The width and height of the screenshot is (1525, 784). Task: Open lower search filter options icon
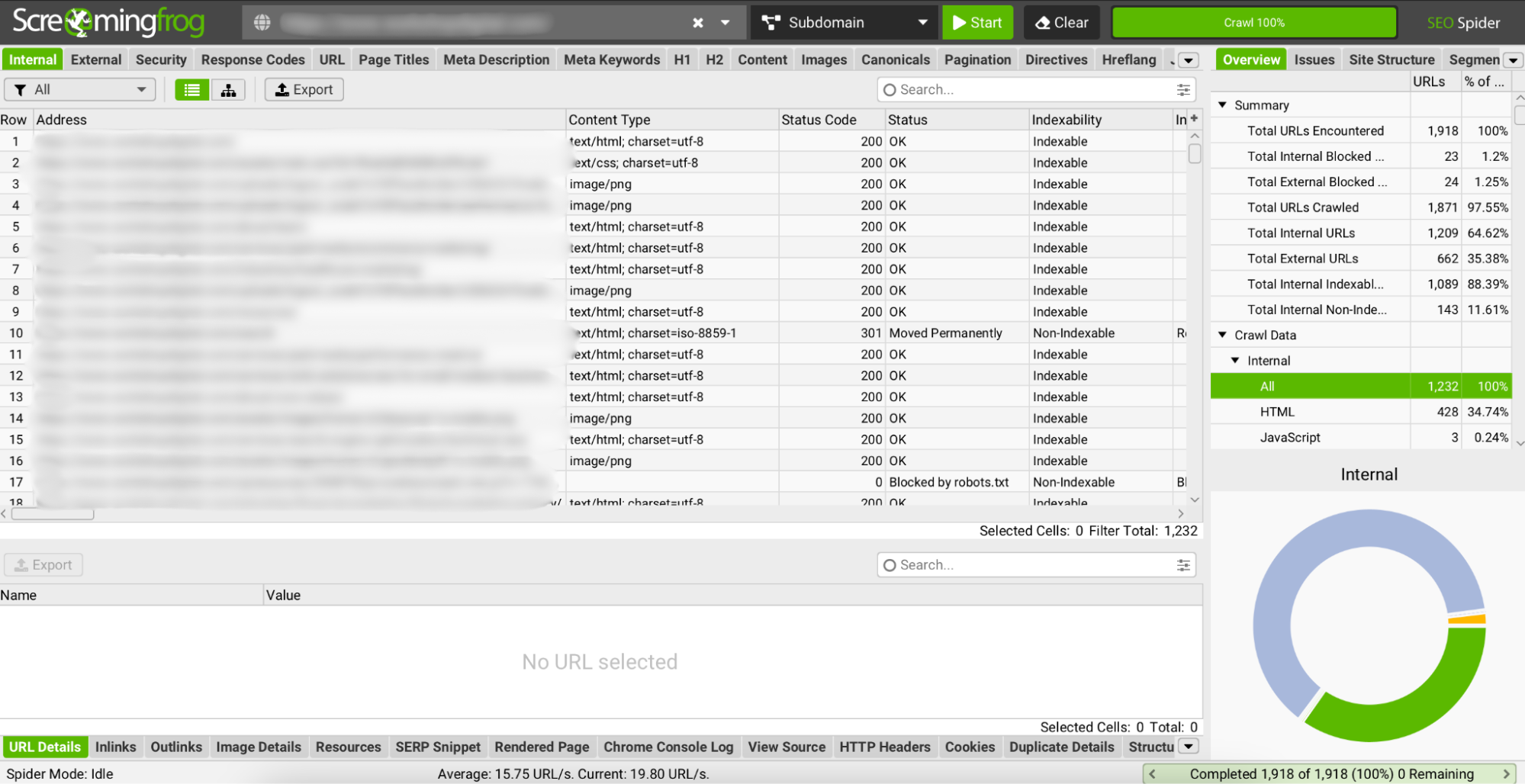point(1183,565)
